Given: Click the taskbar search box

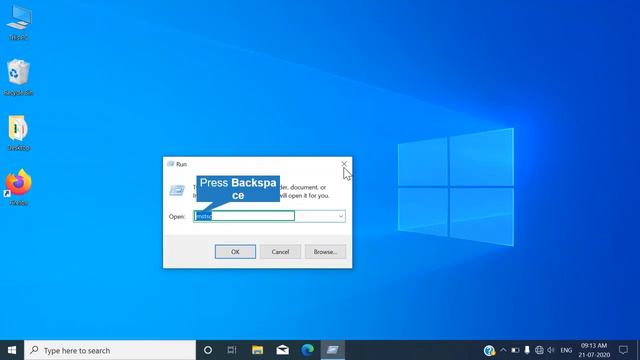Looking at the screenshot, I should click(x=110, y=350).
